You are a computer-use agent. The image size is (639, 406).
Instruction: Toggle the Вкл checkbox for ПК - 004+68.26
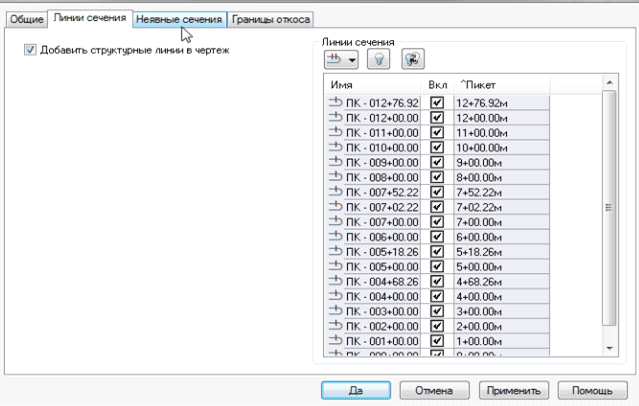coord(436,283)
